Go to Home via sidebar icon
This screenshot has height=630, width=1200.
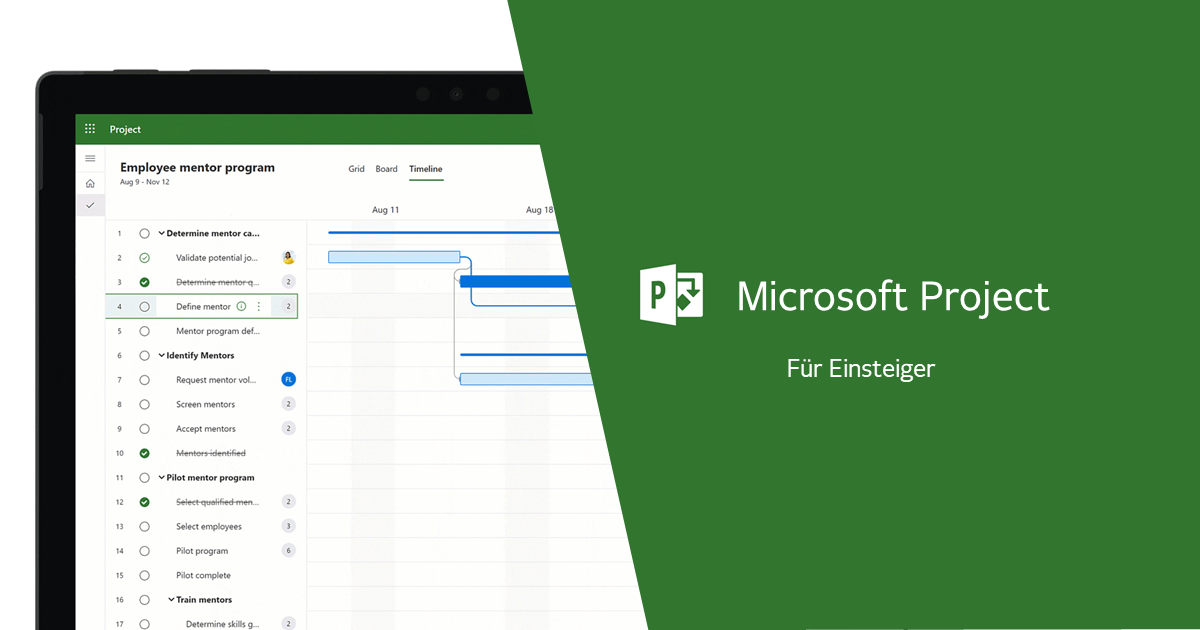90,183
